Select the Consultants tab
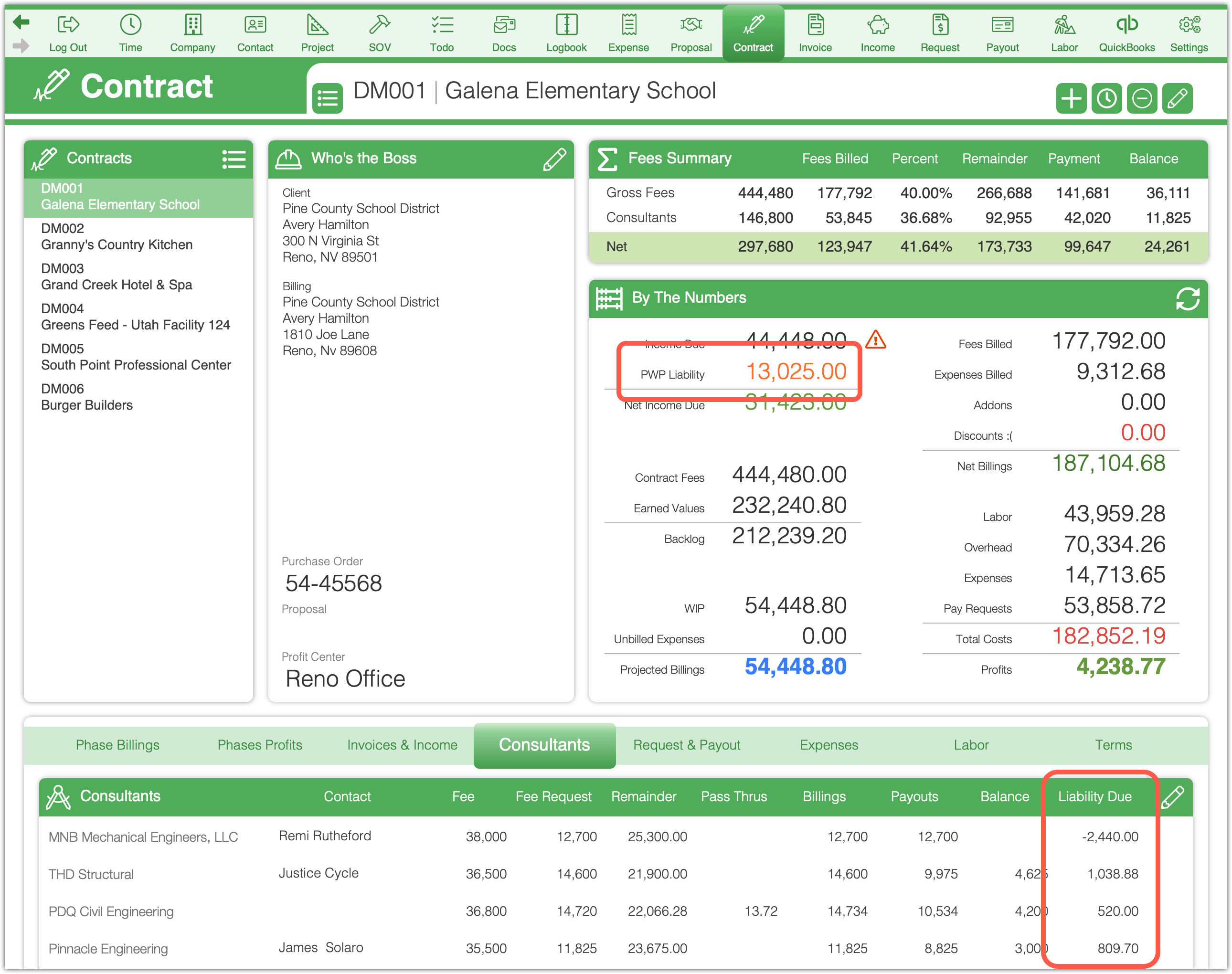Screen dimensions: 1232x974 tap(544, 745)
